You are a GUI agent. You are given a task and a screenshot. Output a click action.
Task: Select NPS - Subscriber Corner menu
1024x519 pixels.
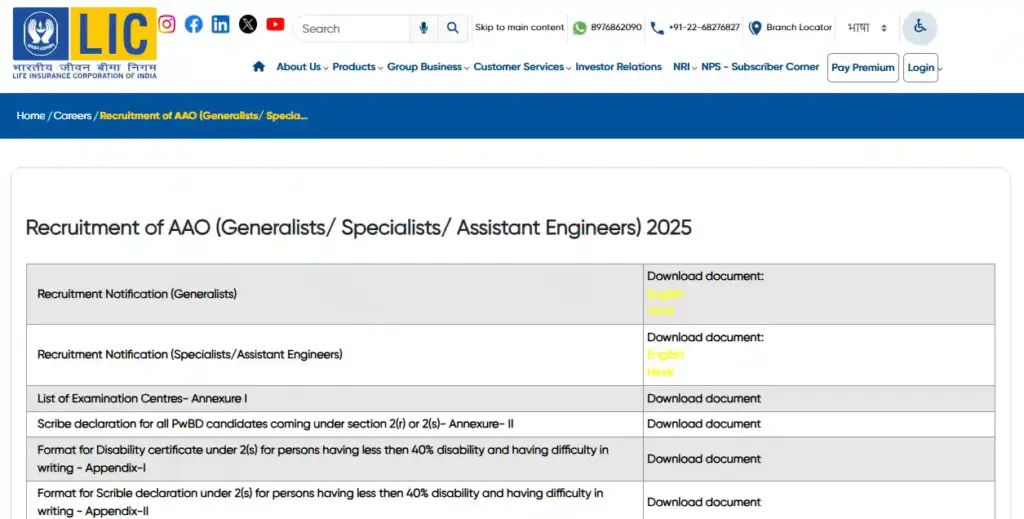pyautogui.click(x=760, y=67)
